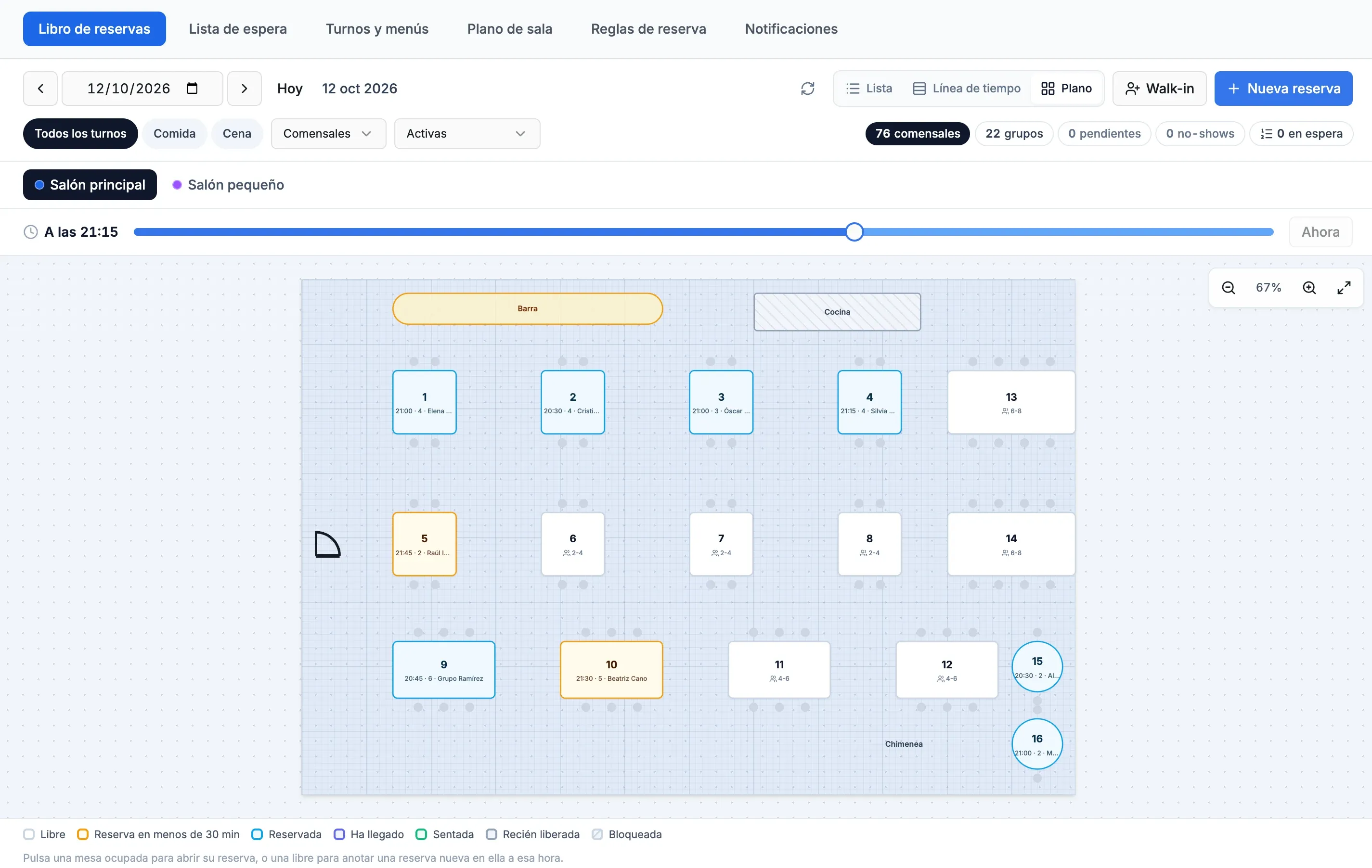Click free table 13

point(1011,402)
